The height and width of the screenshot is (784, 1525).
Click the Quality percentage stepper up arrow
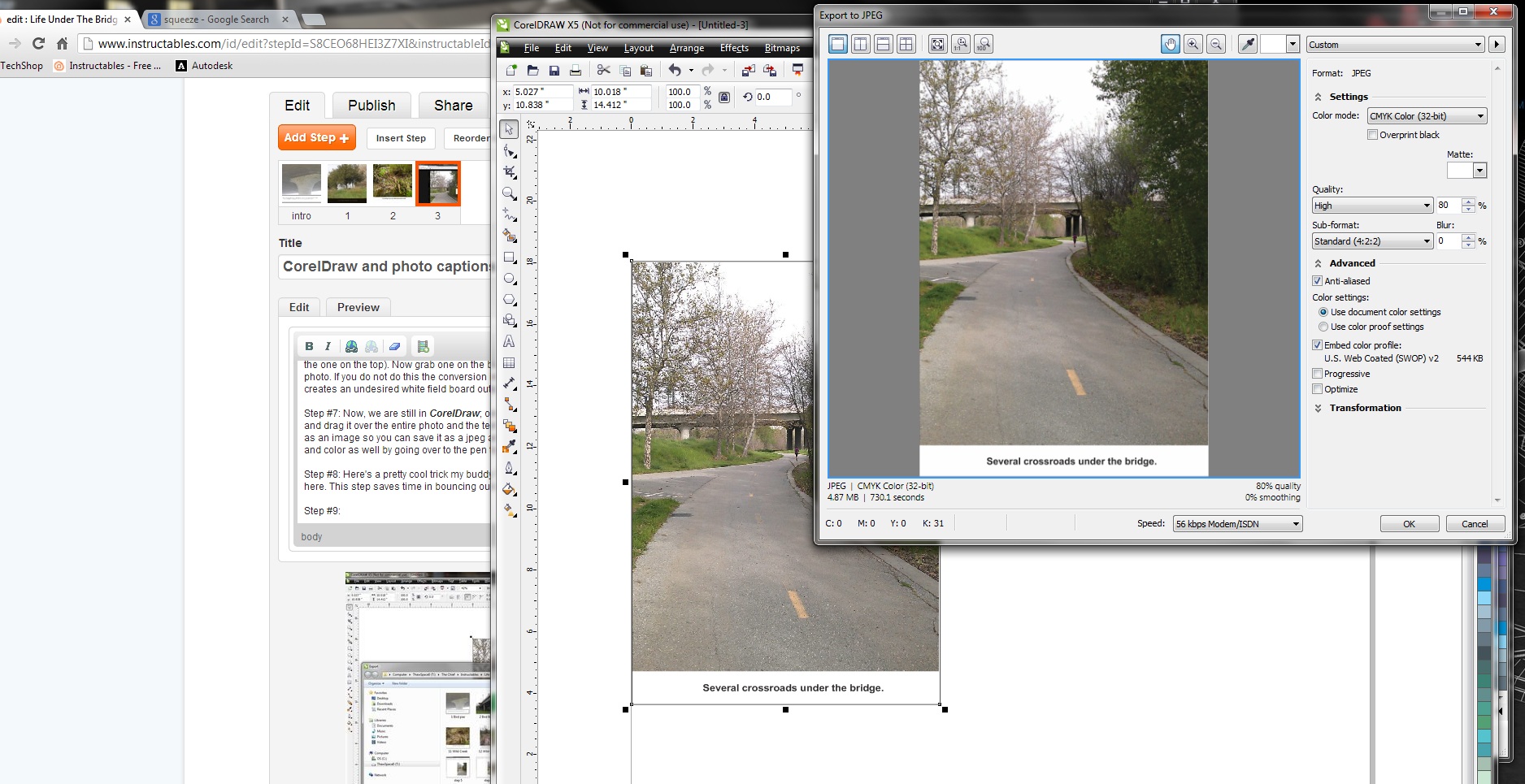tap(1468, 201)
